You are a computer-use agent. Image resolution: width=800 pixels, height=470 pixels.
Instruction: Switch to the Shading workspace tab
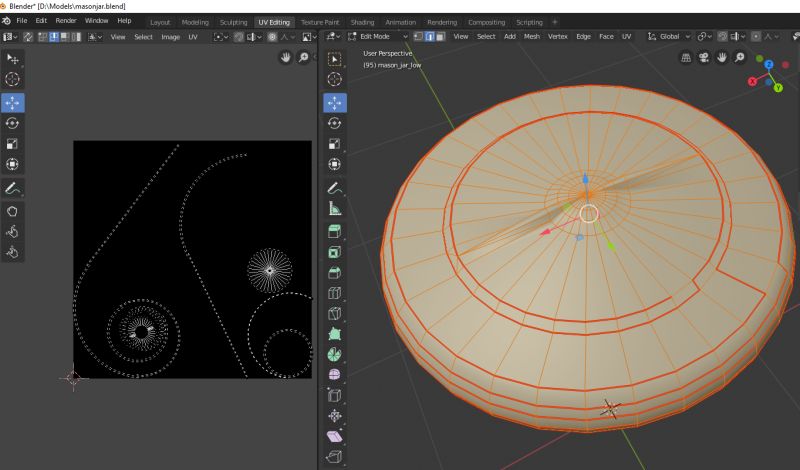tap(362, 22)
